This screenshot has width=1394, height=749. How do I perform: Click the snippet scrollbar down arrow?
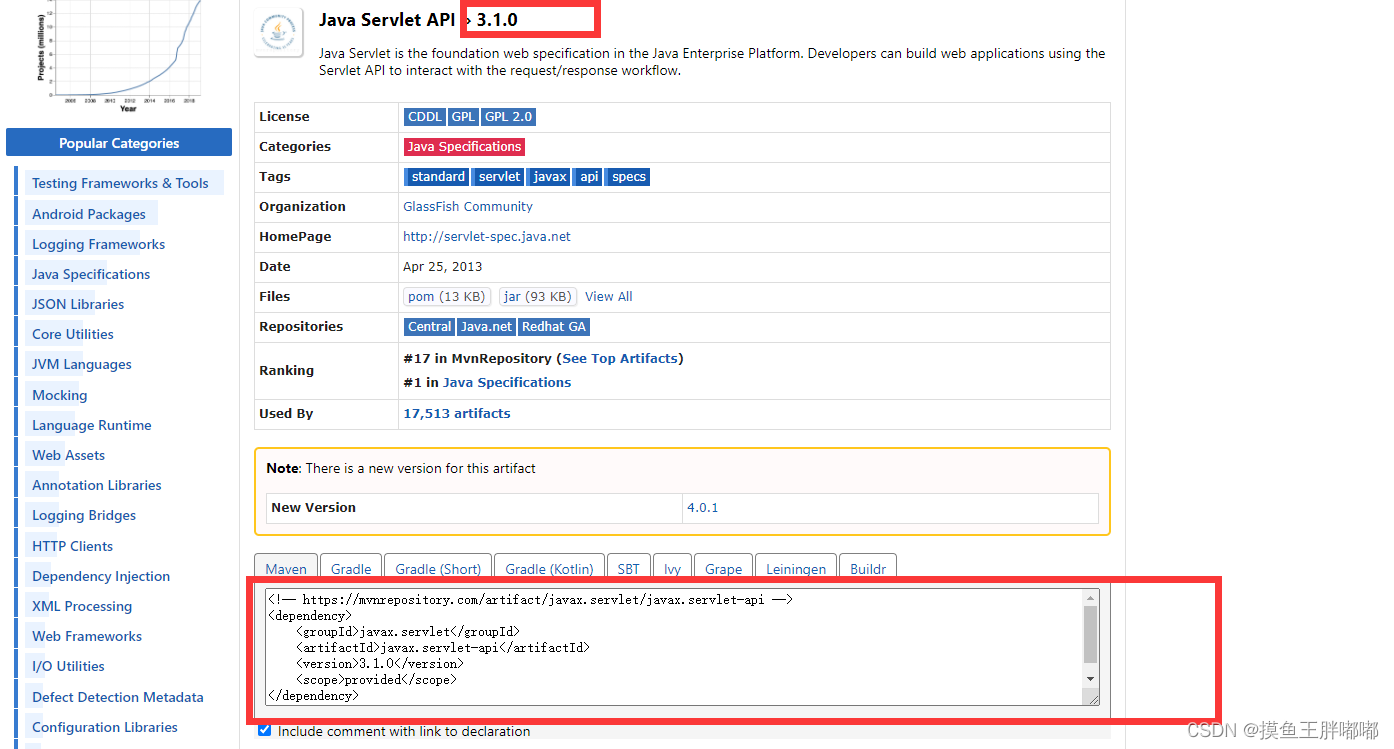pyautogui.click(x=1091, y=679)
